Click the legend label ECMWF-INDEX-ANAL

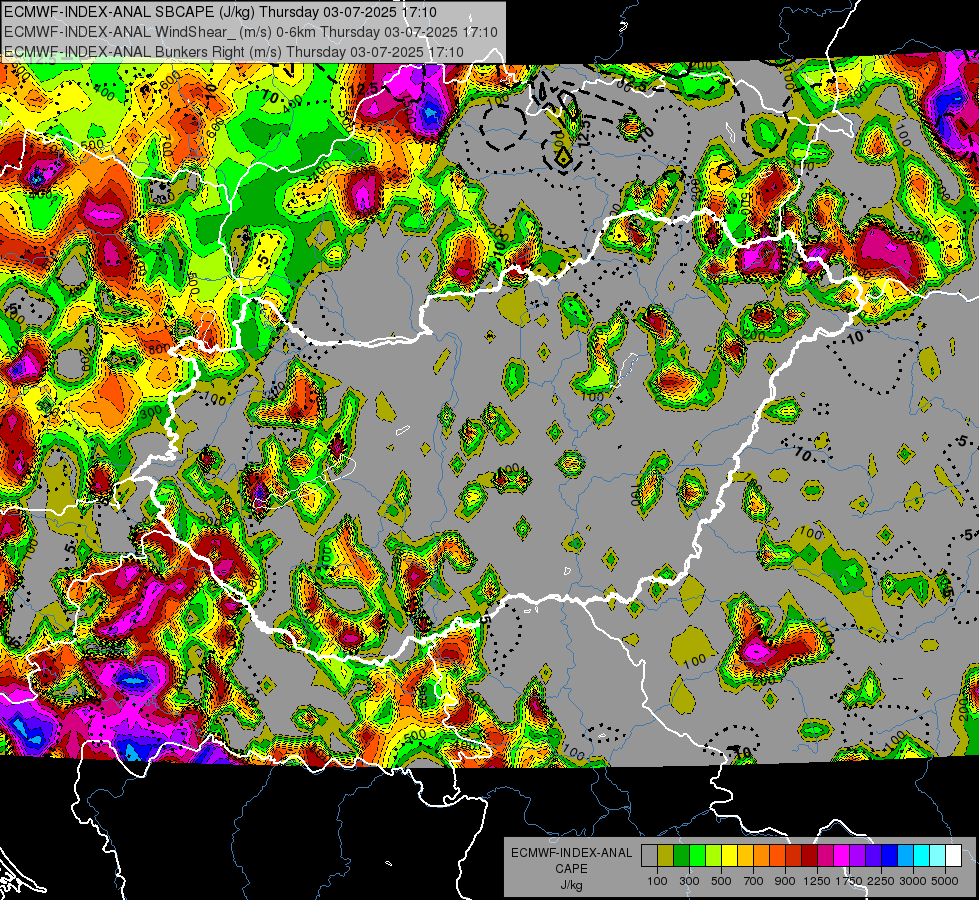[x=571, y=853]
